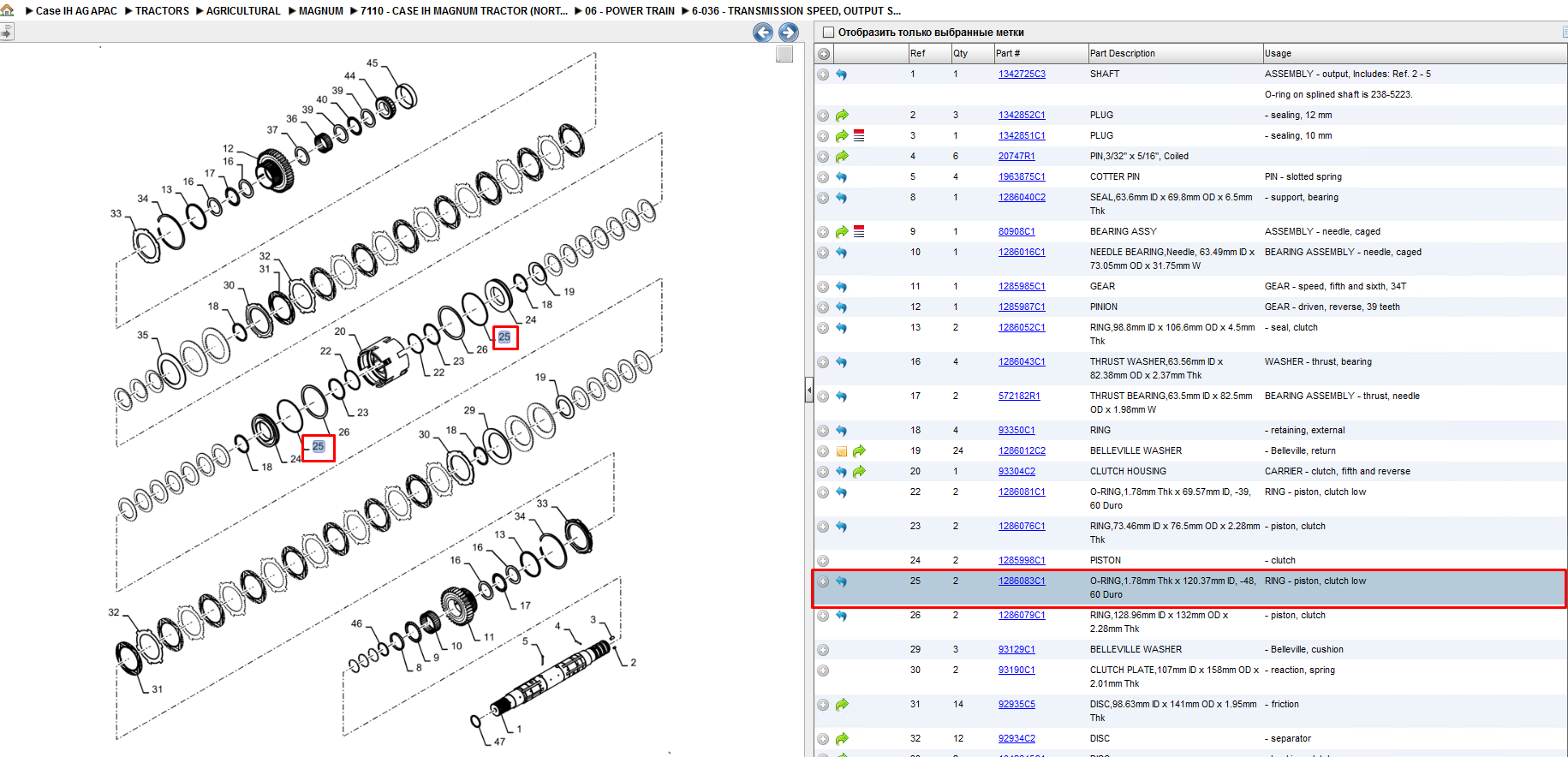
Task: Click the green arrow on the coiled PIN row
Action: click(x=842, y=157)
